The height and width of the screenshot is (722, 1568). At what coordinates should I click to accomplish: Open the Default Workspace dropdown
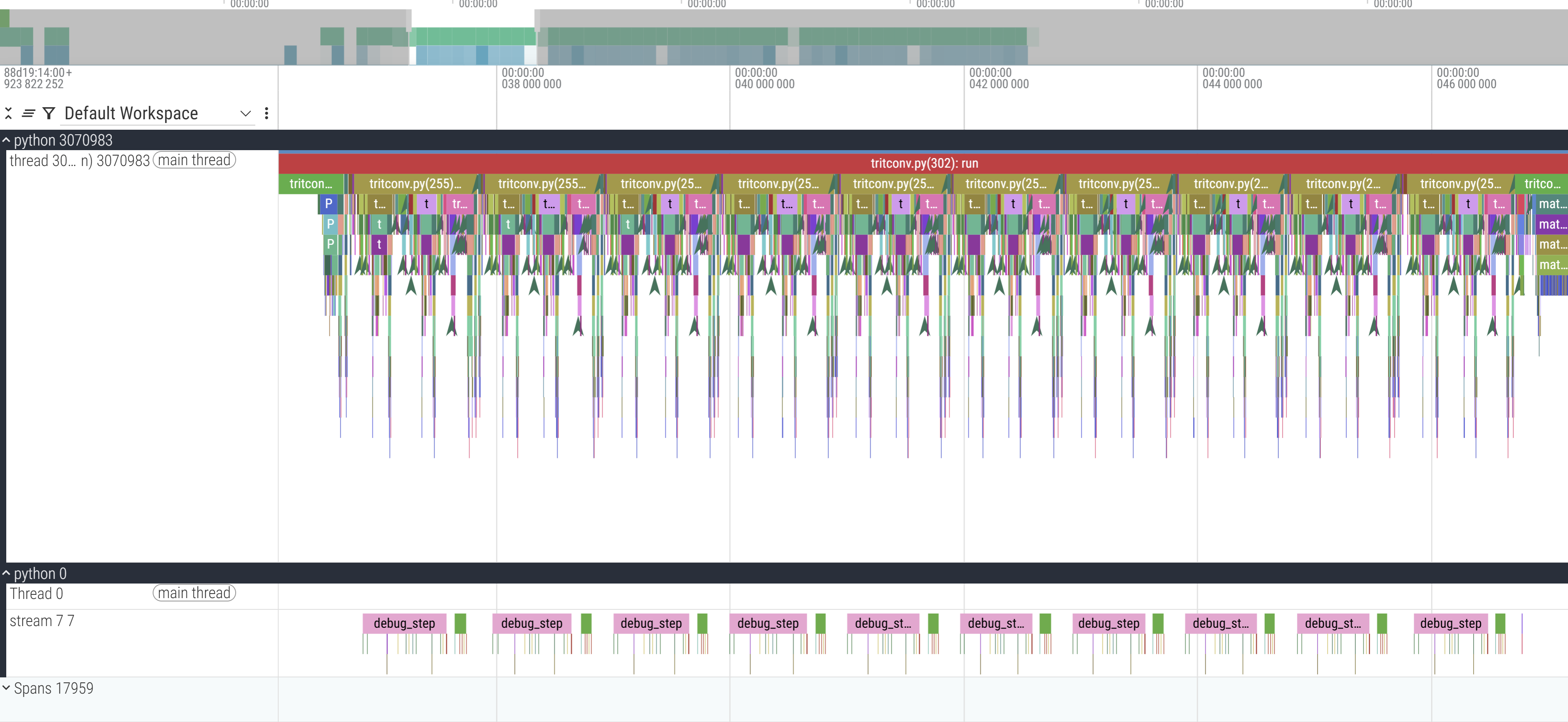point(245,113)
